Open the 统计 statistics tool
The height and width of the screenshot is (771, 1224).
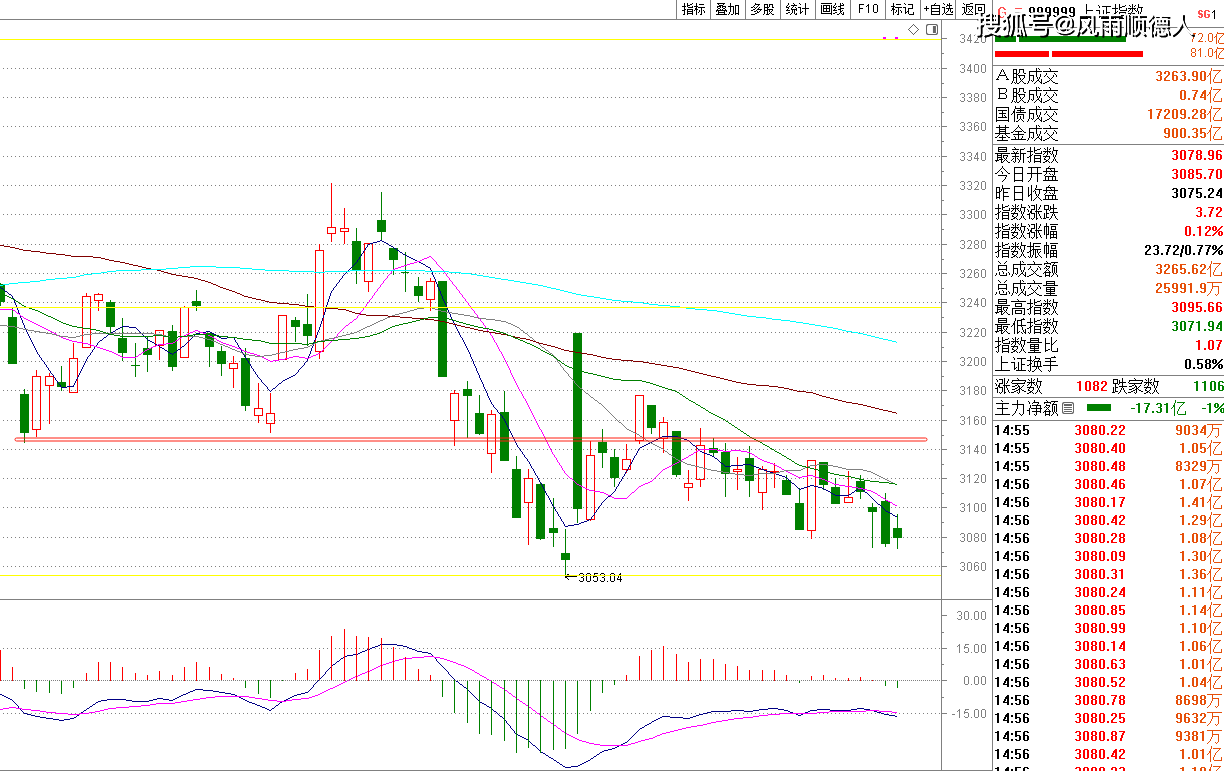click(x=797, y=9)
